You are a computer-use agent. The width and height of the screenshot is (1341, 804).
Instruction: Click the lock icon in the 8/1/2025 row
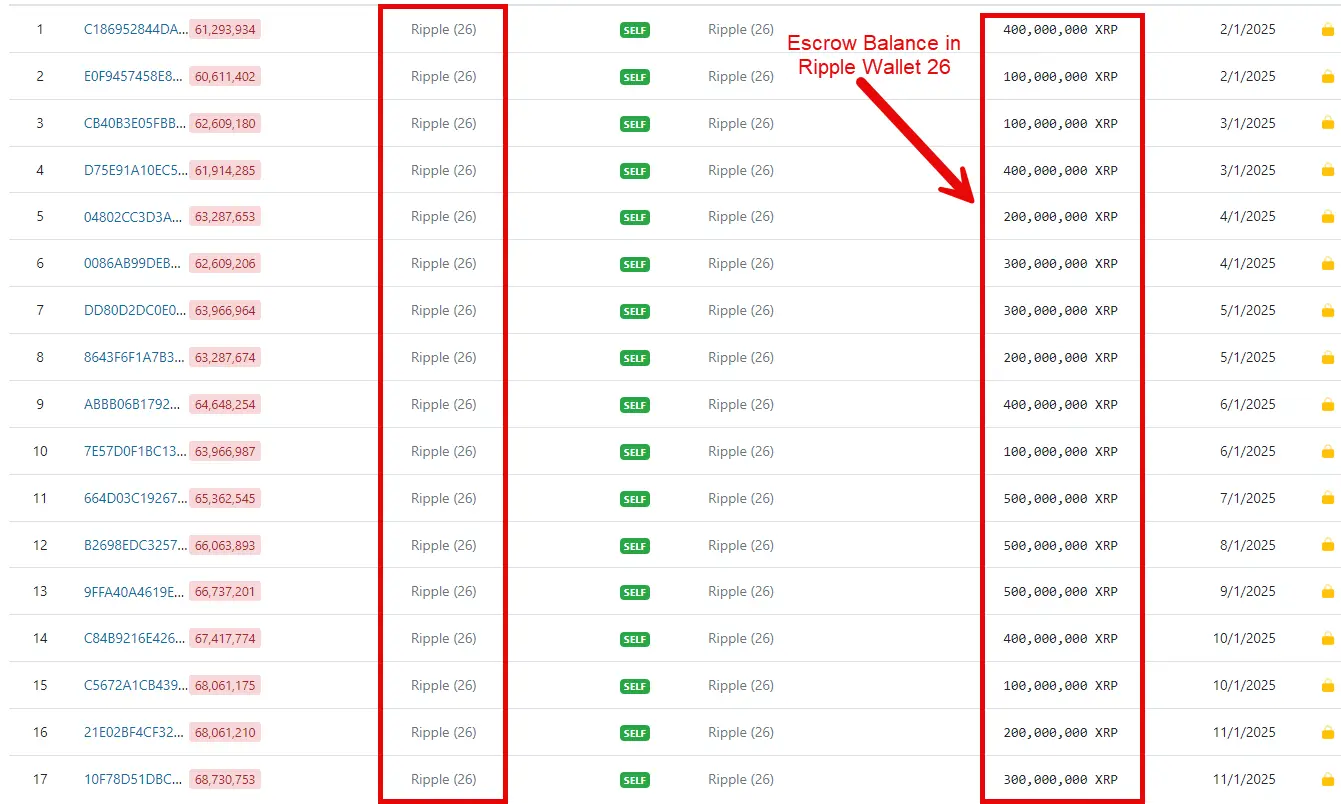tap(1328, 546)
